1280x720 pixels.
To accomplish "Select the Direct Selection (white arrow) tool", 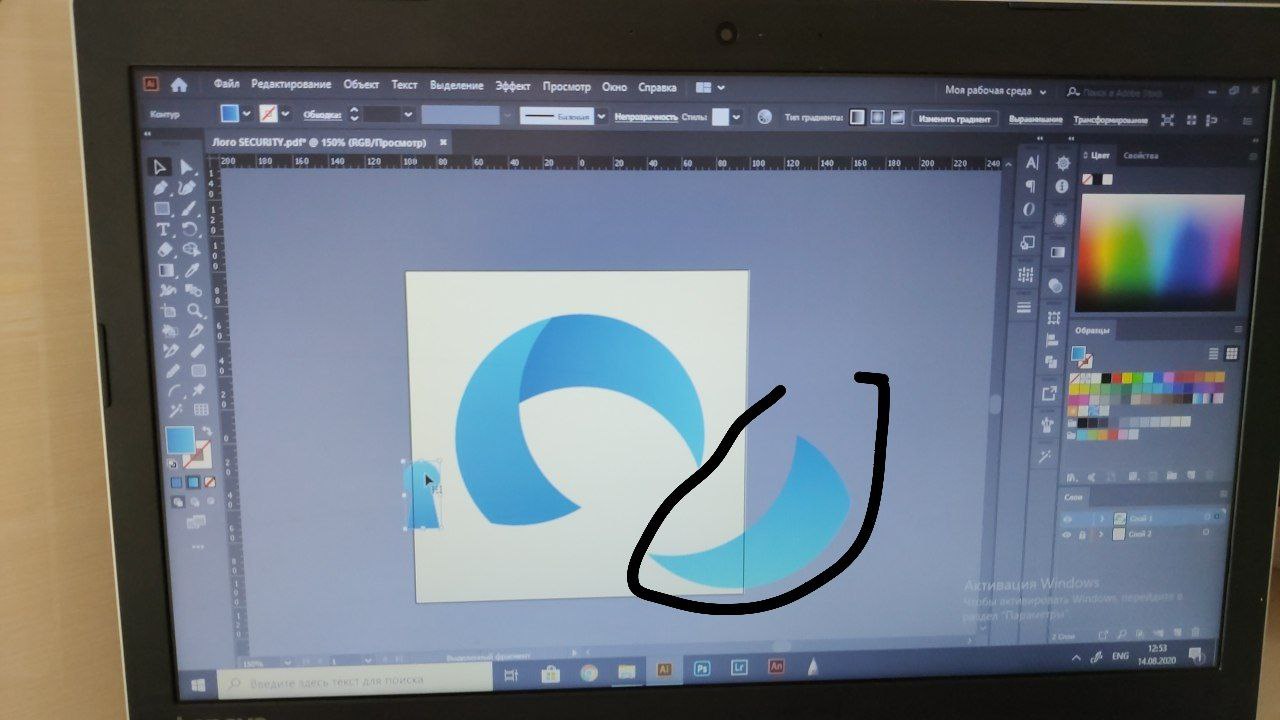I will point(187,168).
